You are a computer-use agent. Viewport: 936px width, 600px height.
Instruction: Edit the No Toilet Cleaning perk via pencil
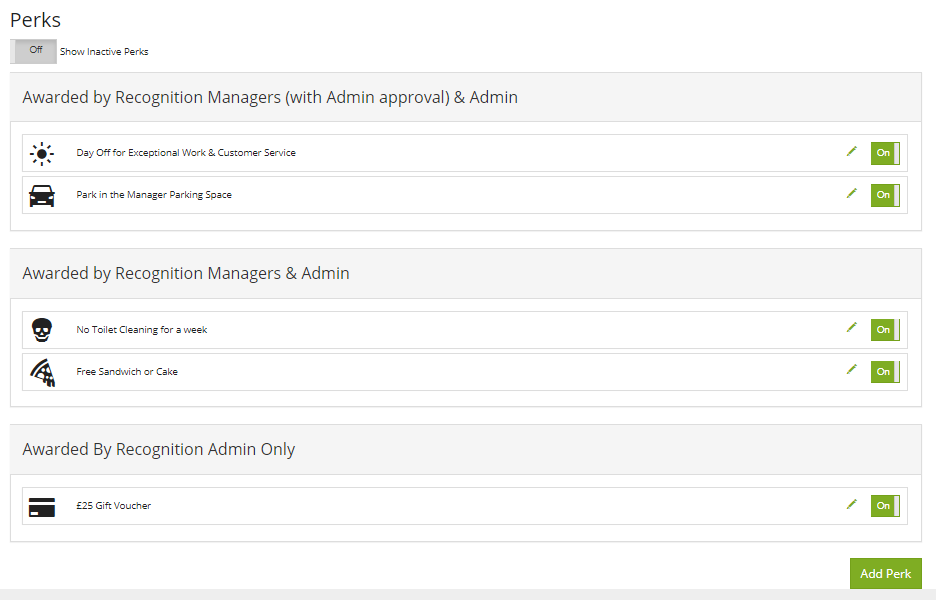(x=852, y=328)
